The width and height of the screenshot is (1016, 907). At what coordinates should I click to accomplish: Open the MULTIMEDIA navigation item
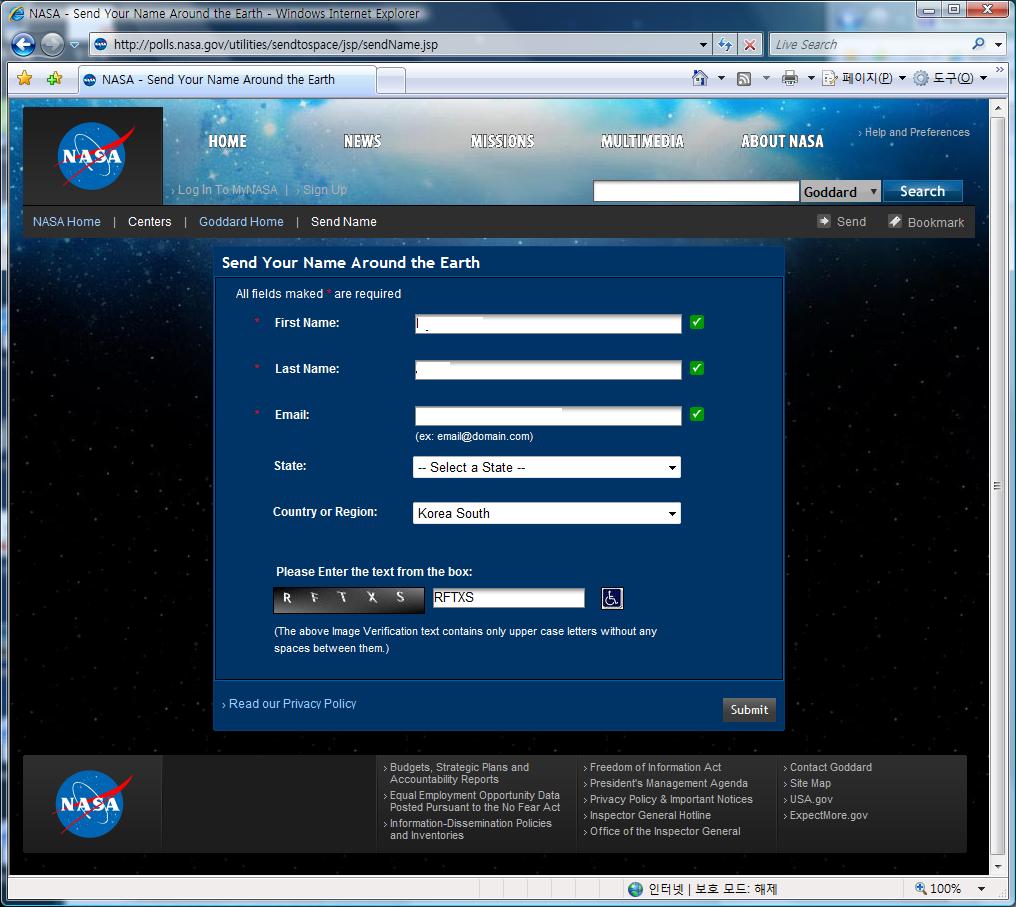(x=642, y=141)
